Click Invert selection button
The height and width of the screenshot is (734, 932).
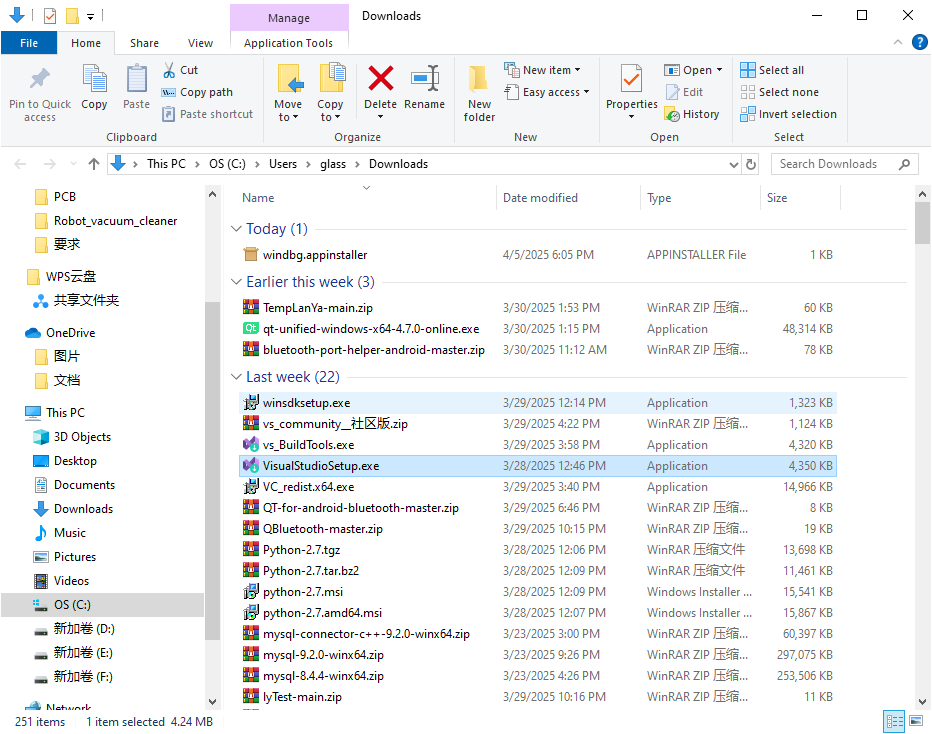pyautogui.click(x=788, y=114)
